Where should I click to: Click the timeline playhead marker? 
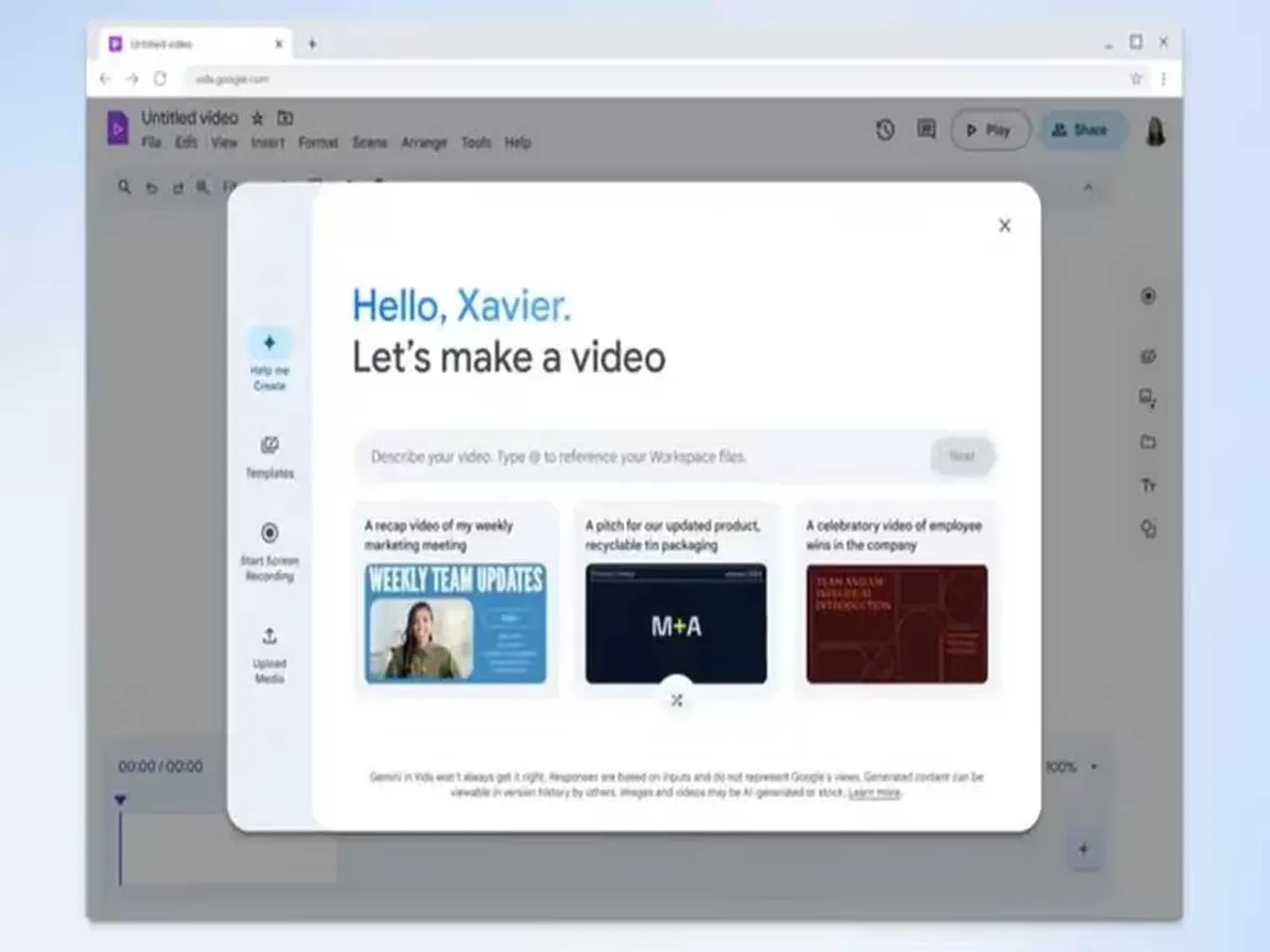click(120, 799)
